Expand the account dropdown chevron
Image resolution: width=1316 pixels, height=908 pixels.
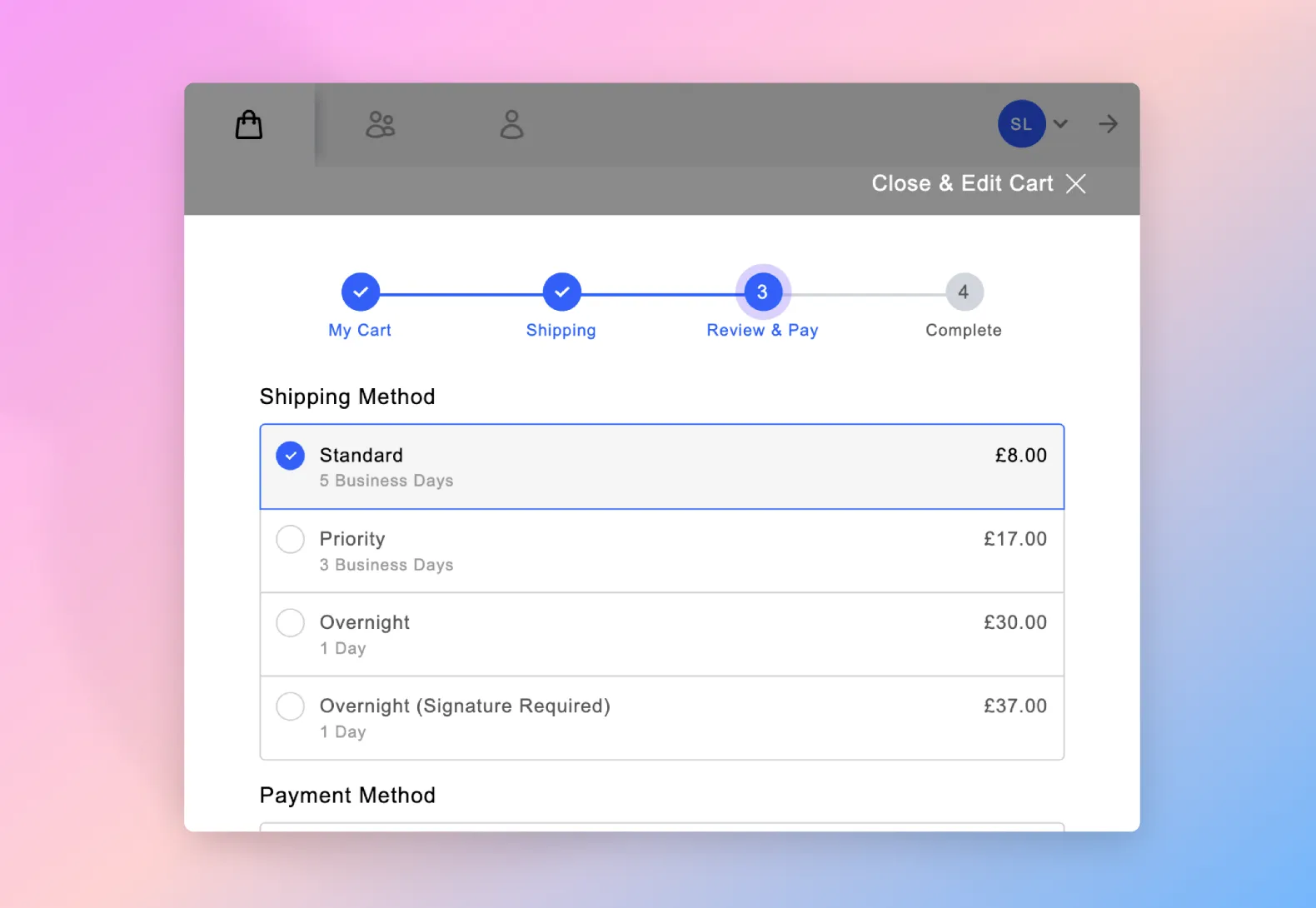tap(1060, 124)
